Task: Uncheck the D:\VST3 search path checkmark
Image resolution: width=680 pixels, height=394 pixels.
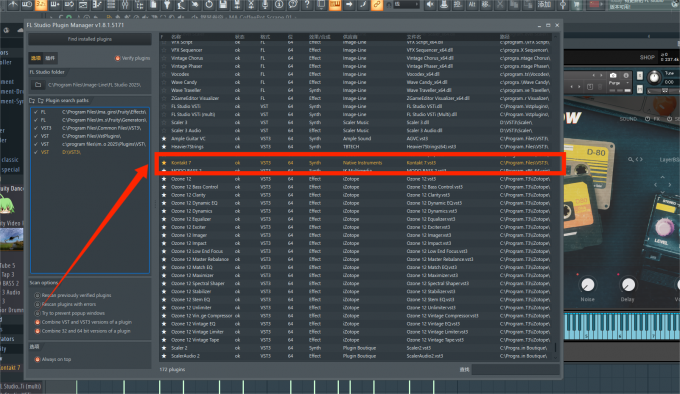Action: 36,152
